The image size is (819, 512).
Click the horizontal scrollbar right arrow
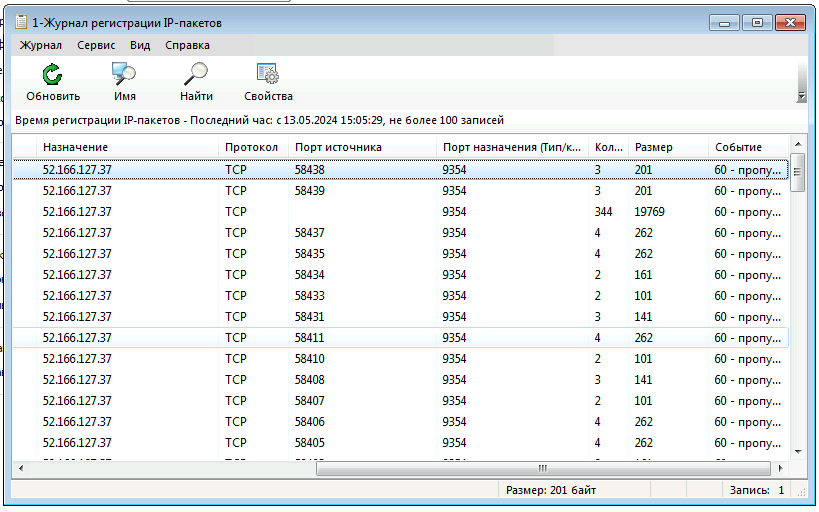tap(781, 468)
